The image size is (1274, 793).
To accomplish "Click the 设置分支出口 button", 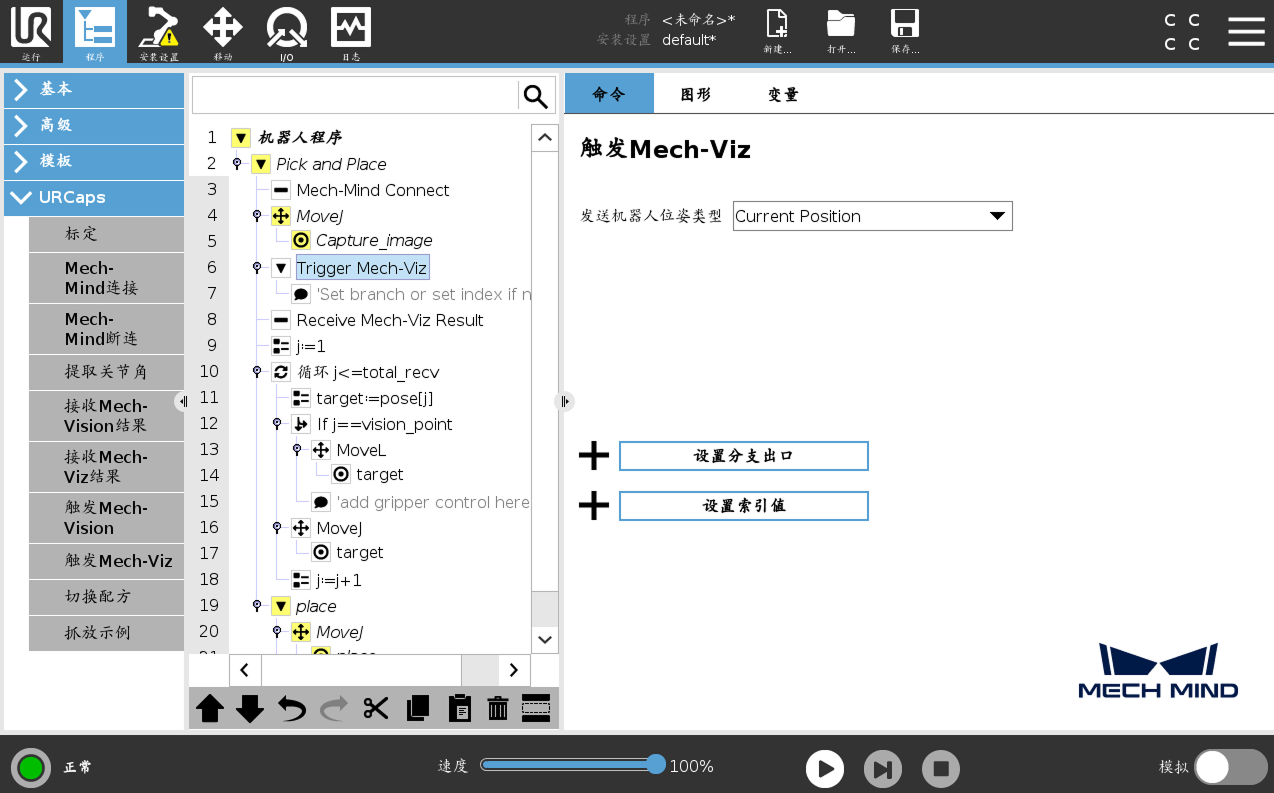I will (744, 456).
